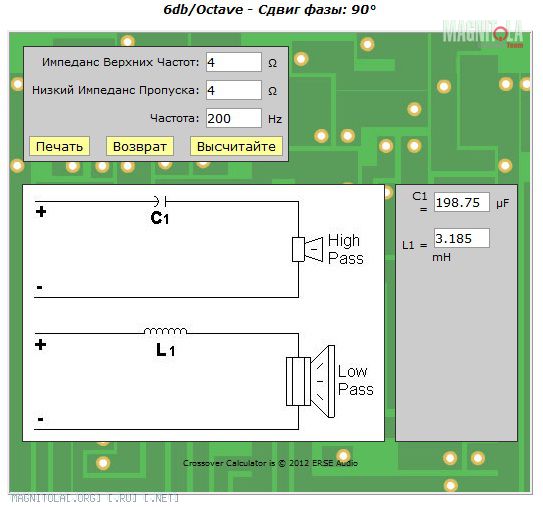Click the 6db/Octave heading
Viewport: 543px width, 507px height.
269,10
